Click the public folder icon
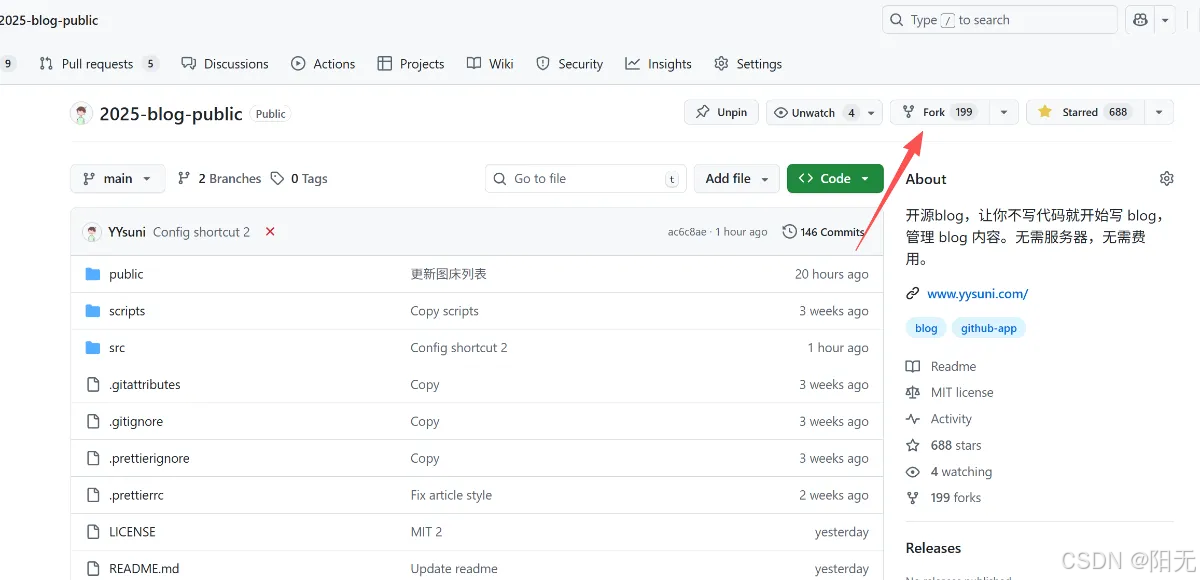 click(93, 274)
